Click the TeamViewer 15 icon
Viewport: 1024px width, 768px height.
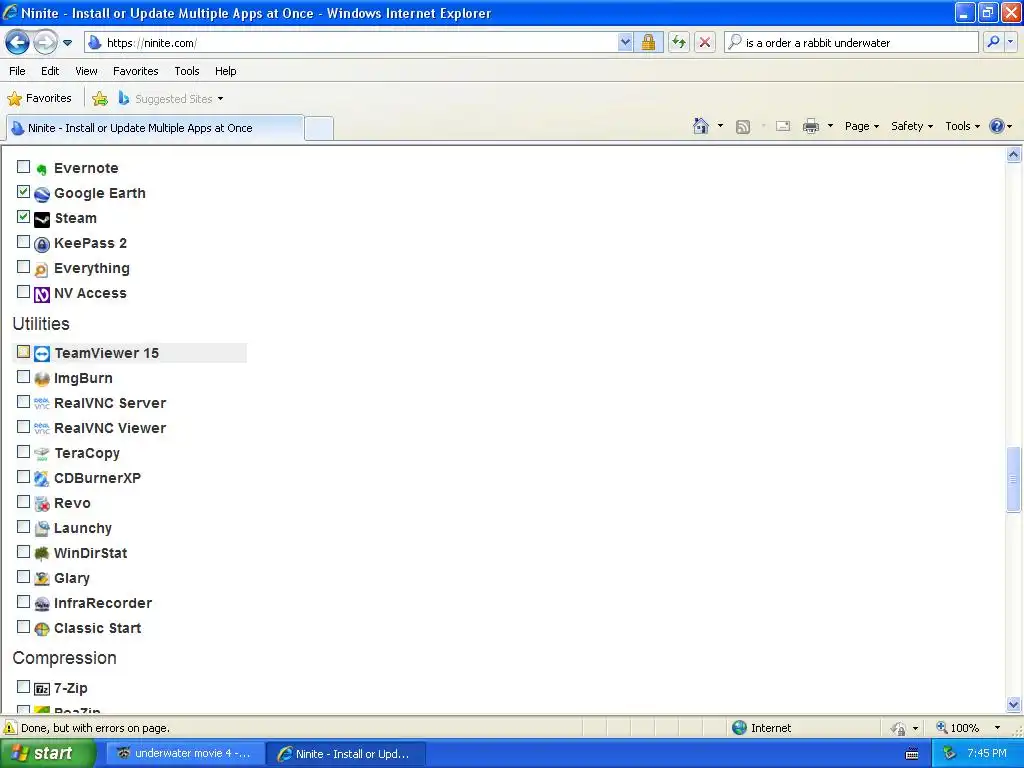point(42,354)
